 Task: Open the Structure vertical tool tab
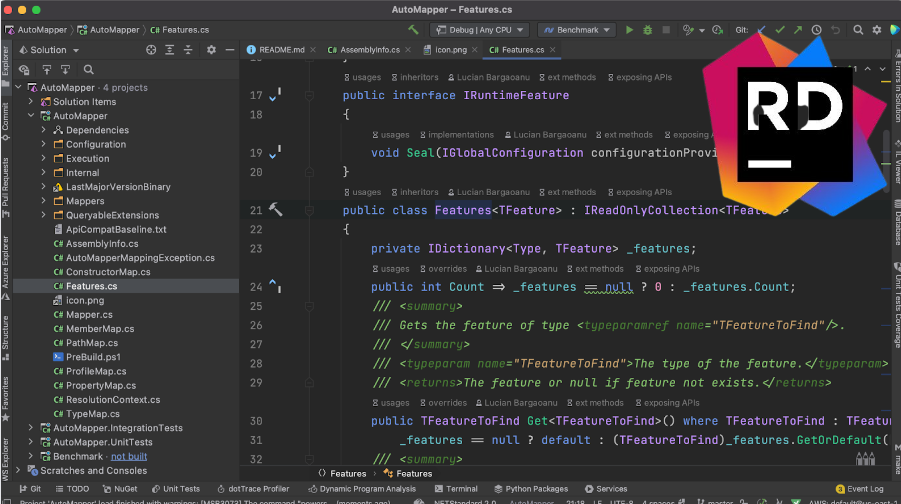pyautogui.click(x=5, y=338)
